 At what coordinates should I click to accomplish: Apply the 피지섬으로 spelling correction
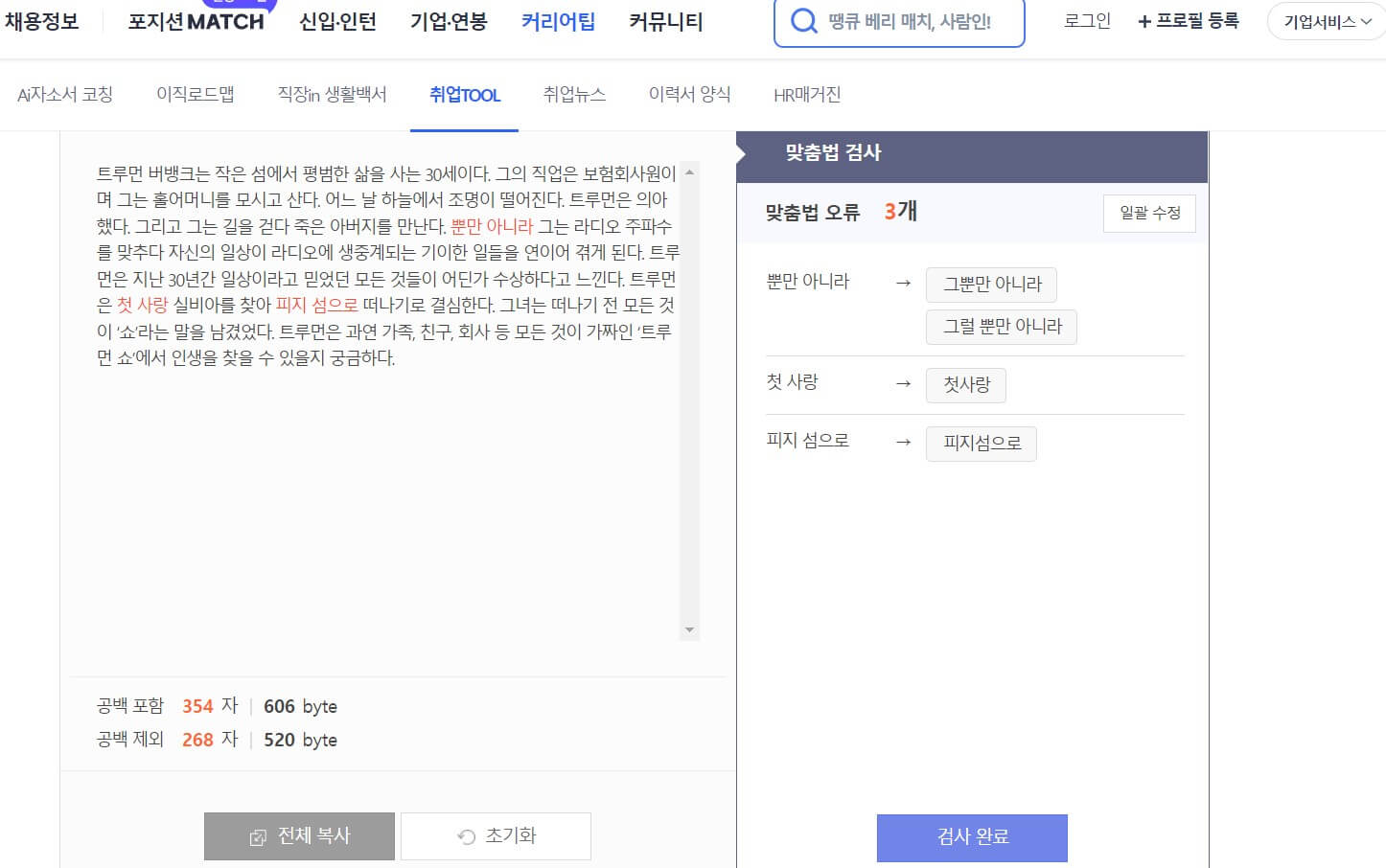981,443
